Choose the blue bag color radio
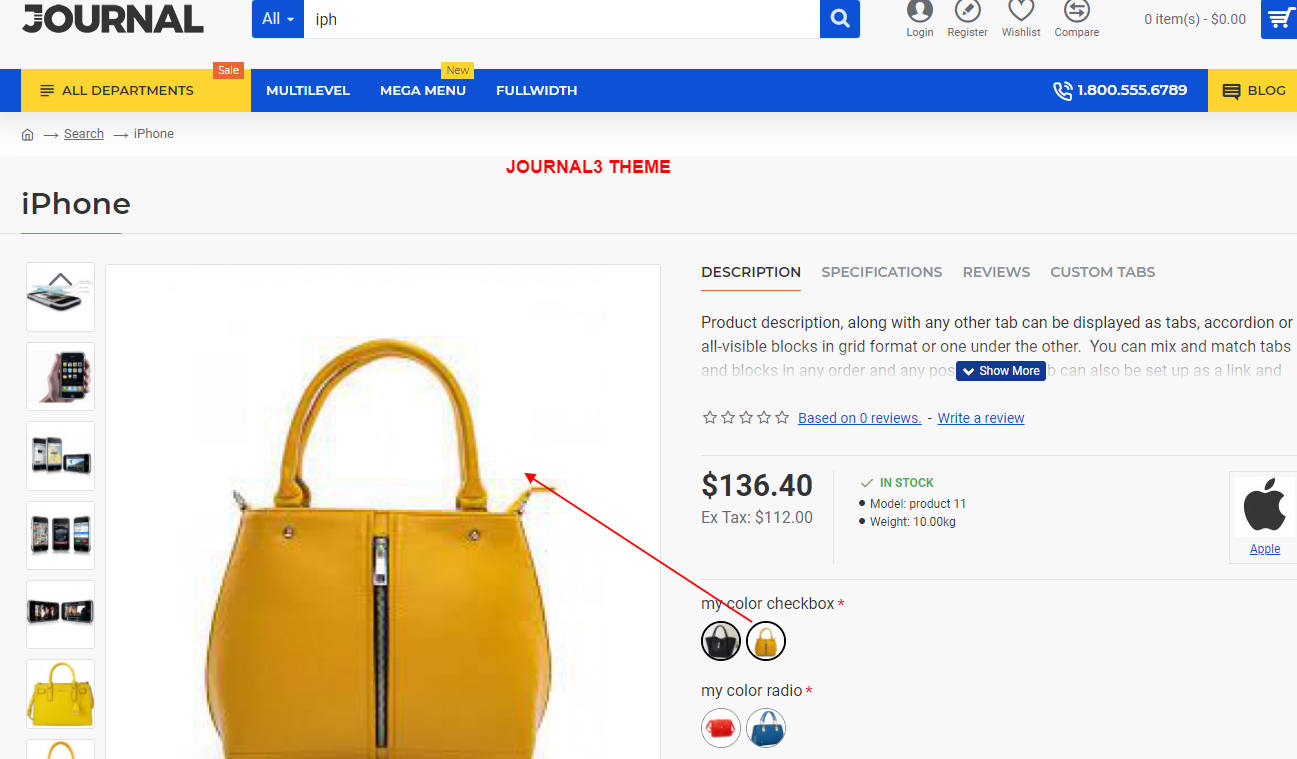1297x759 pixels. coord(766,728)
